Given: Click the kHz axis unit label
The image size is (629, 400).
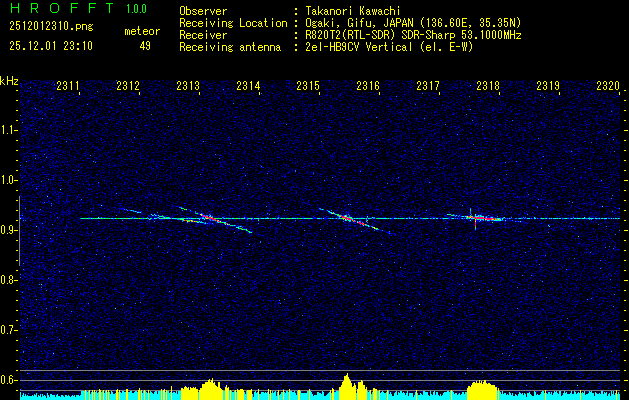Looking at the screenshot, I should 10,81.
